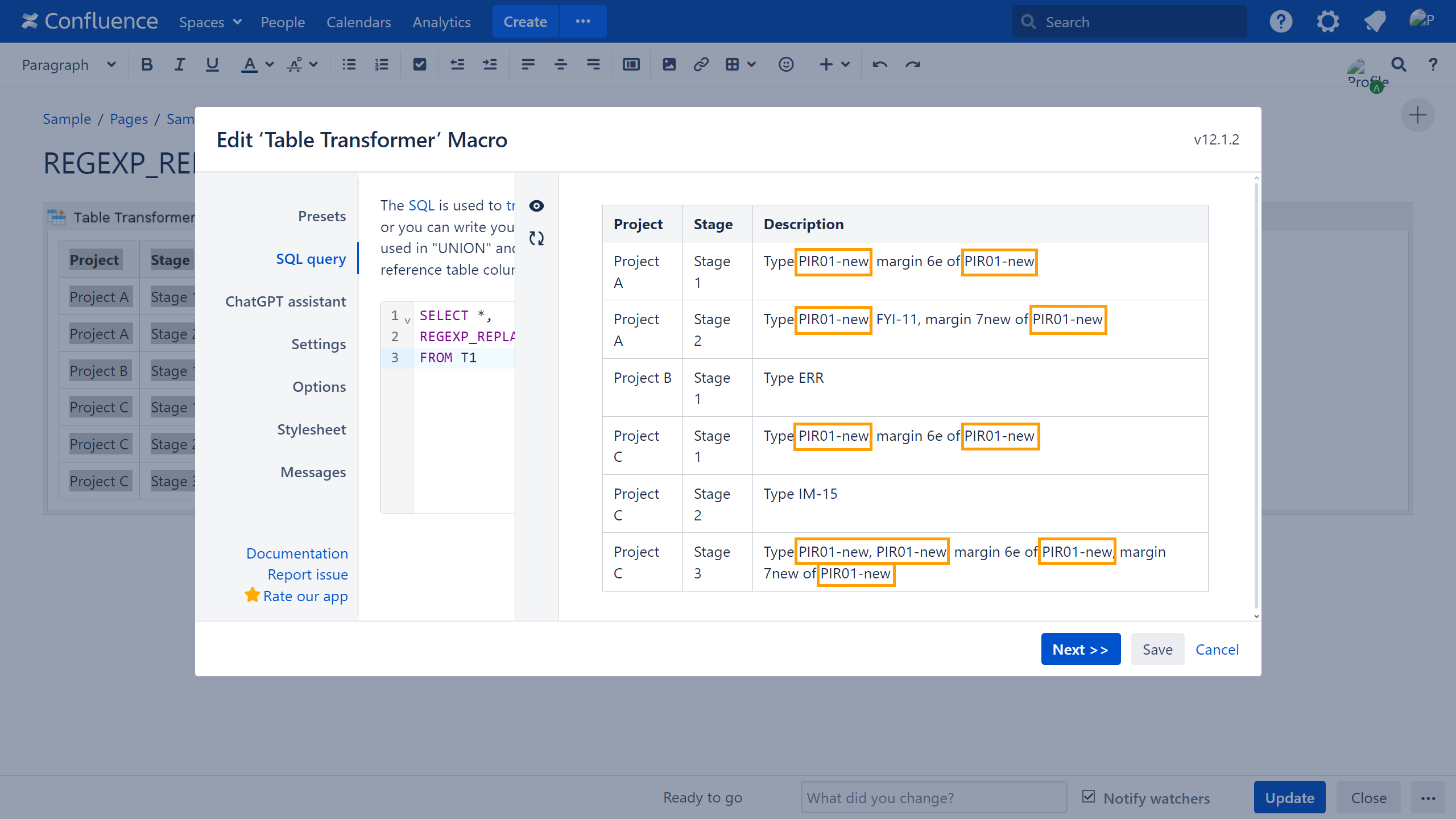The width and height of the screenshot is (1456, 819).
Task: Toggle the Notify watchers checkbox
Action: 1089,796
